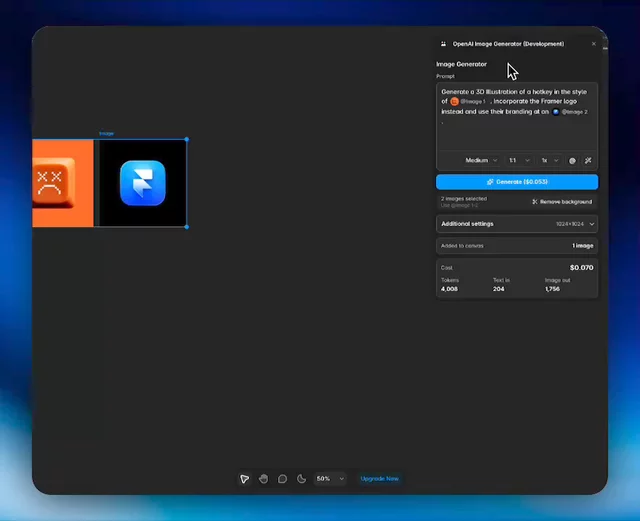
Task: Toggle dark mode moon icon
Action: [301, 479]
